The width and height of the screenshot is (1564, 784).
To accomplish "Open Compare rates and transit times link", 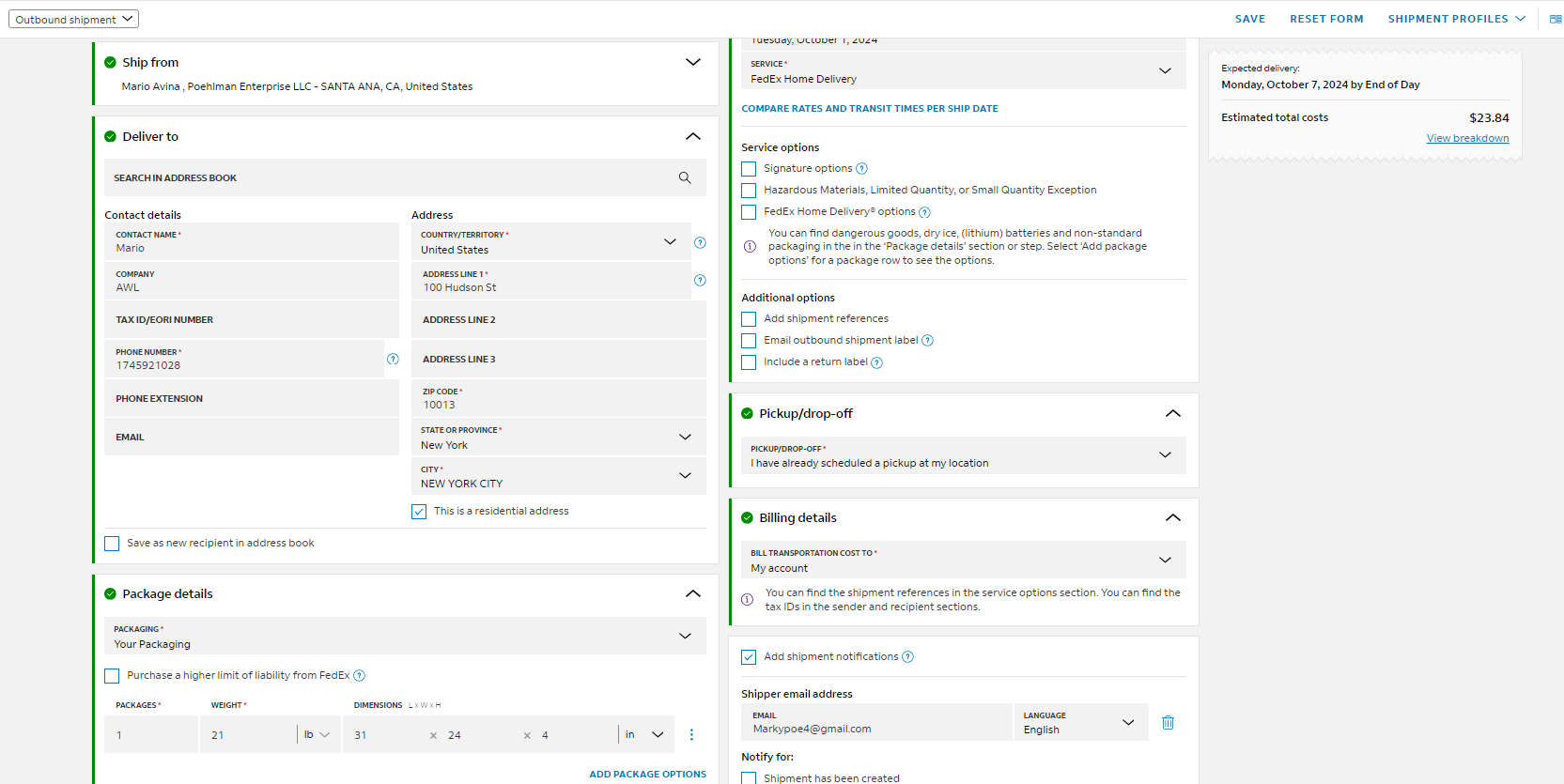I will tap(870, 109).
